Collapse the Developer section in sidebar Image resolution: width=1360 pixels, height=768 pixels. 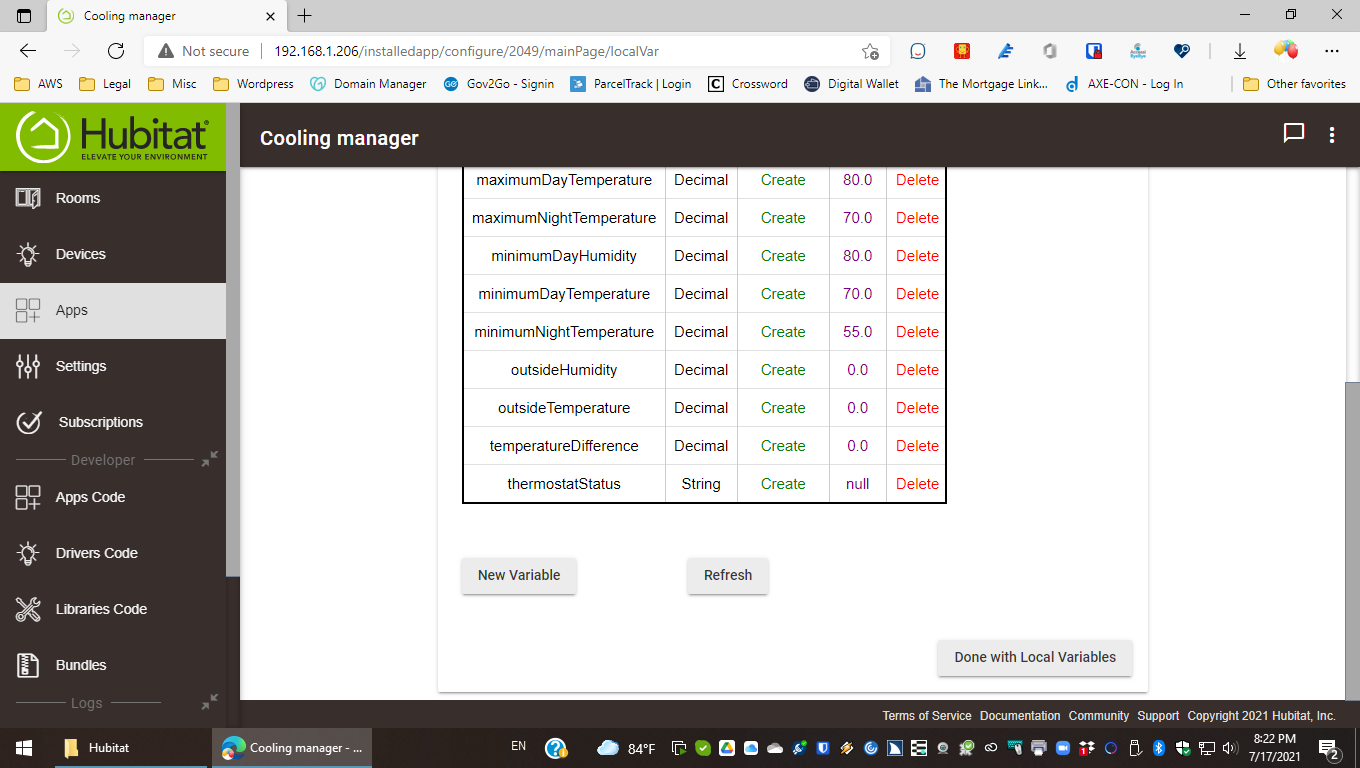pyautogui.click(x=209, y=459)
